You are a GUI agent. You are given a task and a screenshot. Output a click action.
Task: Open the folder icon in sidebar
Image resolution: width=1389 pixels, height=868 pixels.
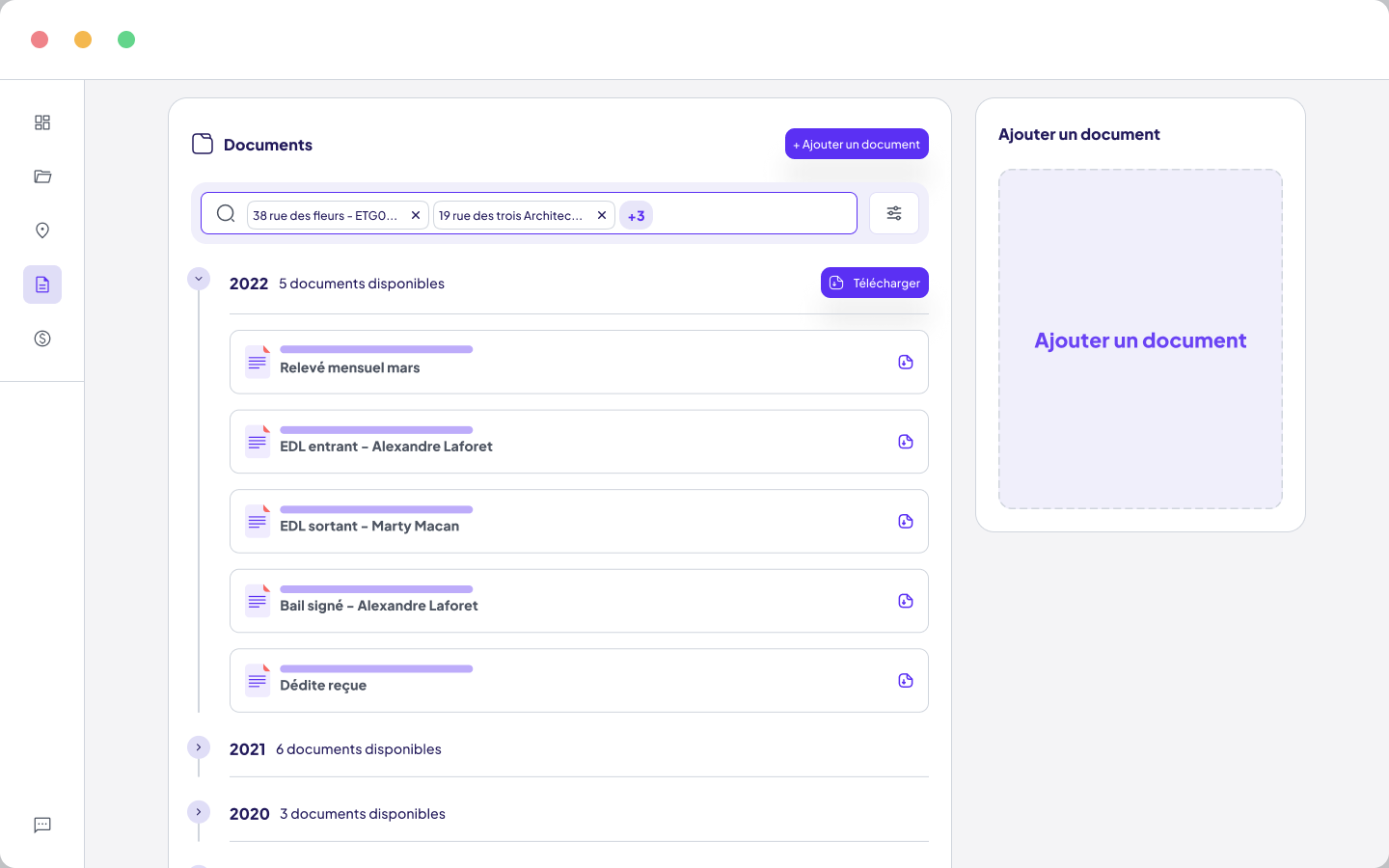[42, 176]
